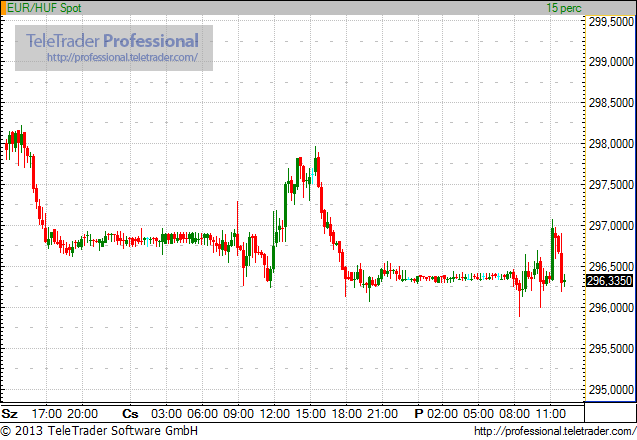Click the 20:00 time axis label
Image resolution: width=637 pixels, height=440 pixels.
point(82,414)
